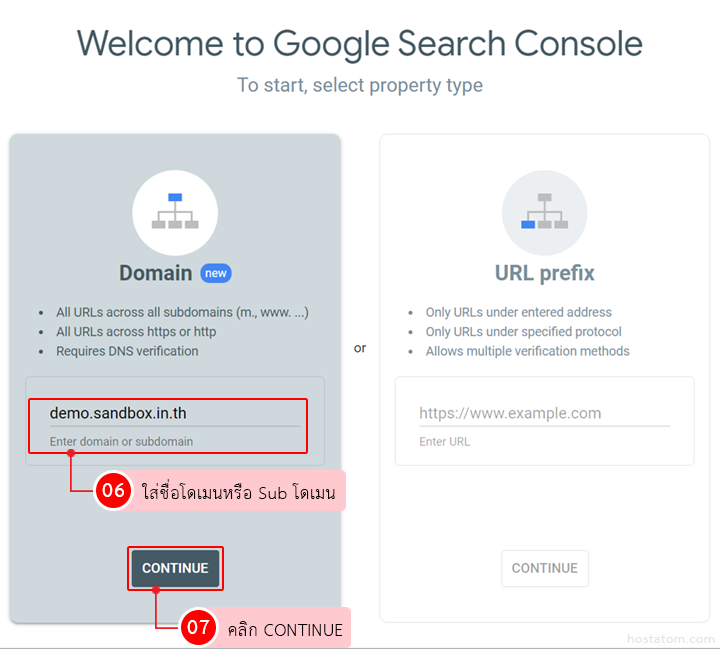Click the red 07 step marker

pyautogui.click(x=199, y=629)
